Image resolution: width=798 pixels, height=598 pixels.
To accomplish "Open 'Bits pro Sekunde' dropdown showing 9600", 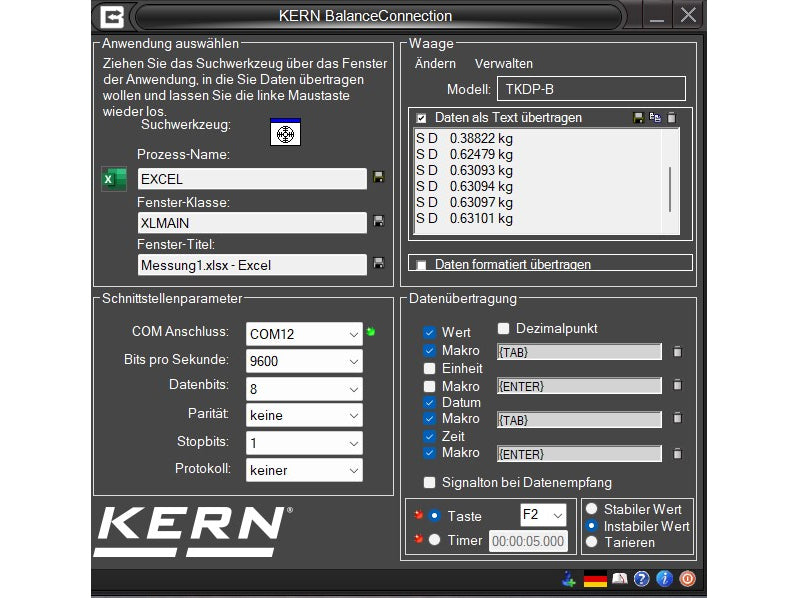I will (x=304, y=361).
